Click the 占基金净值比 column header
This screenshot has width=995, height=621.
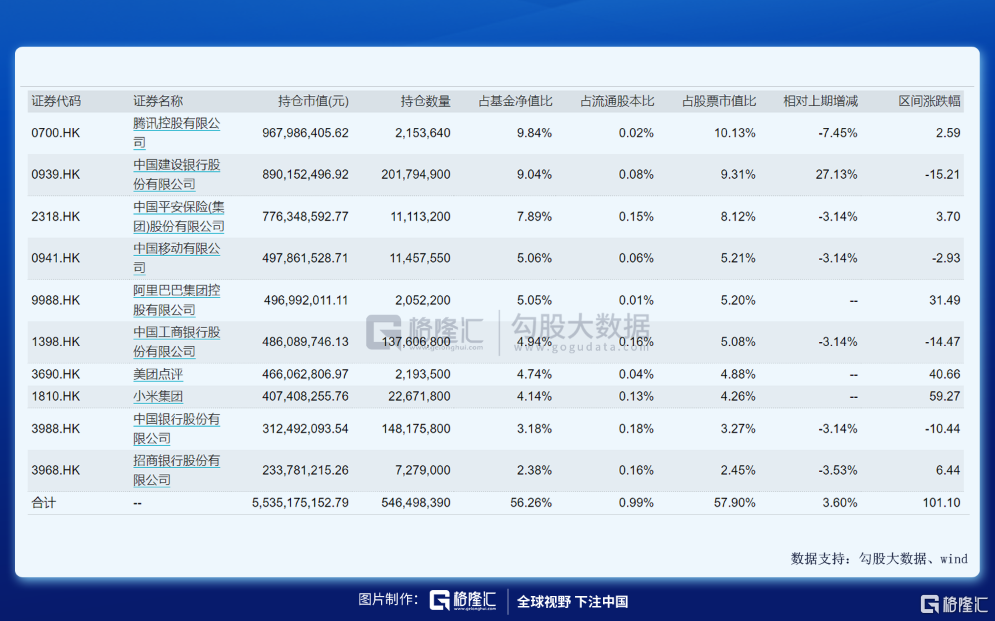tap(515, 101)
